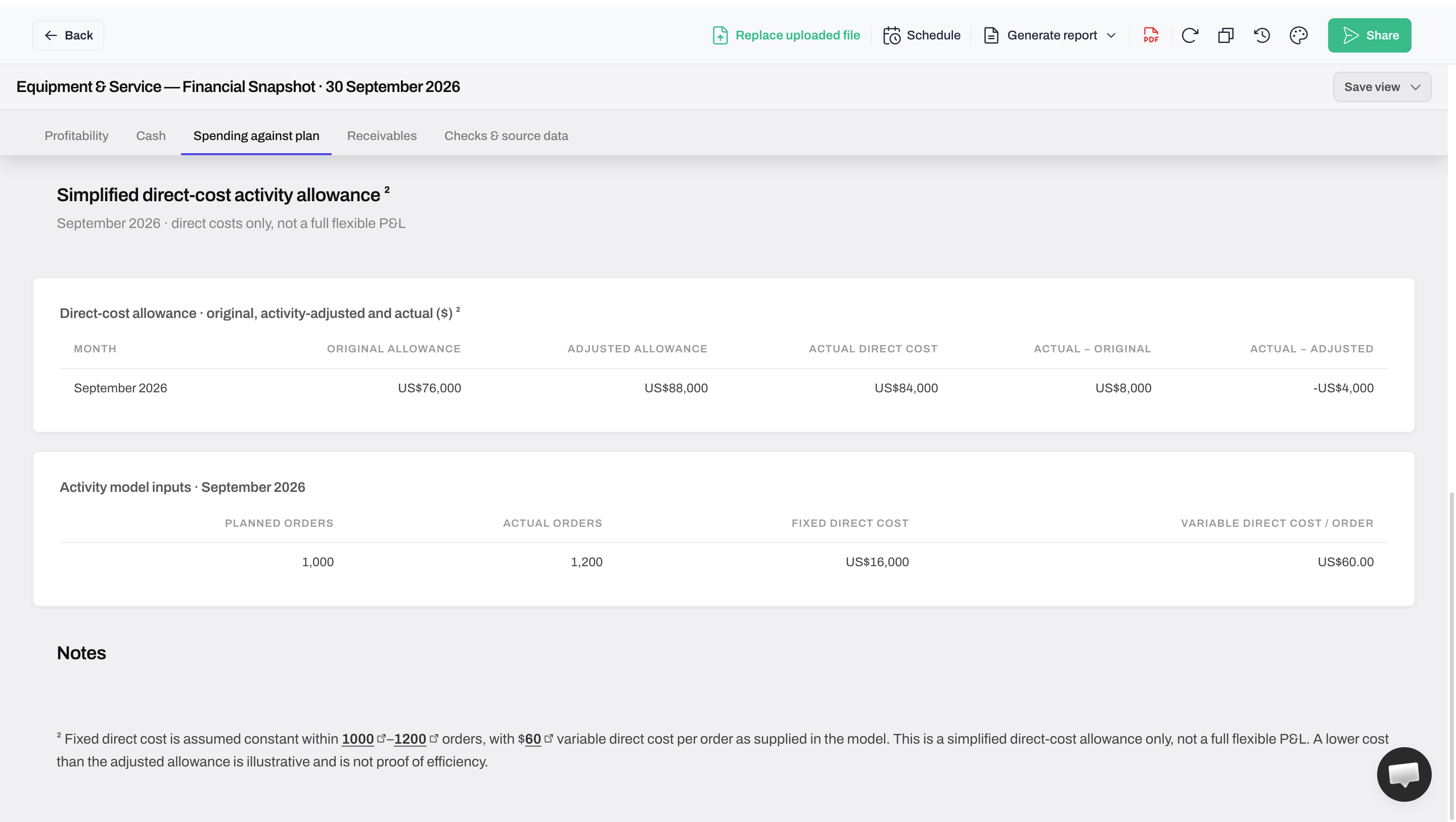1456x822 pixels.
Task: Refresh the dashboard with reload icon
Action: 1190,35
